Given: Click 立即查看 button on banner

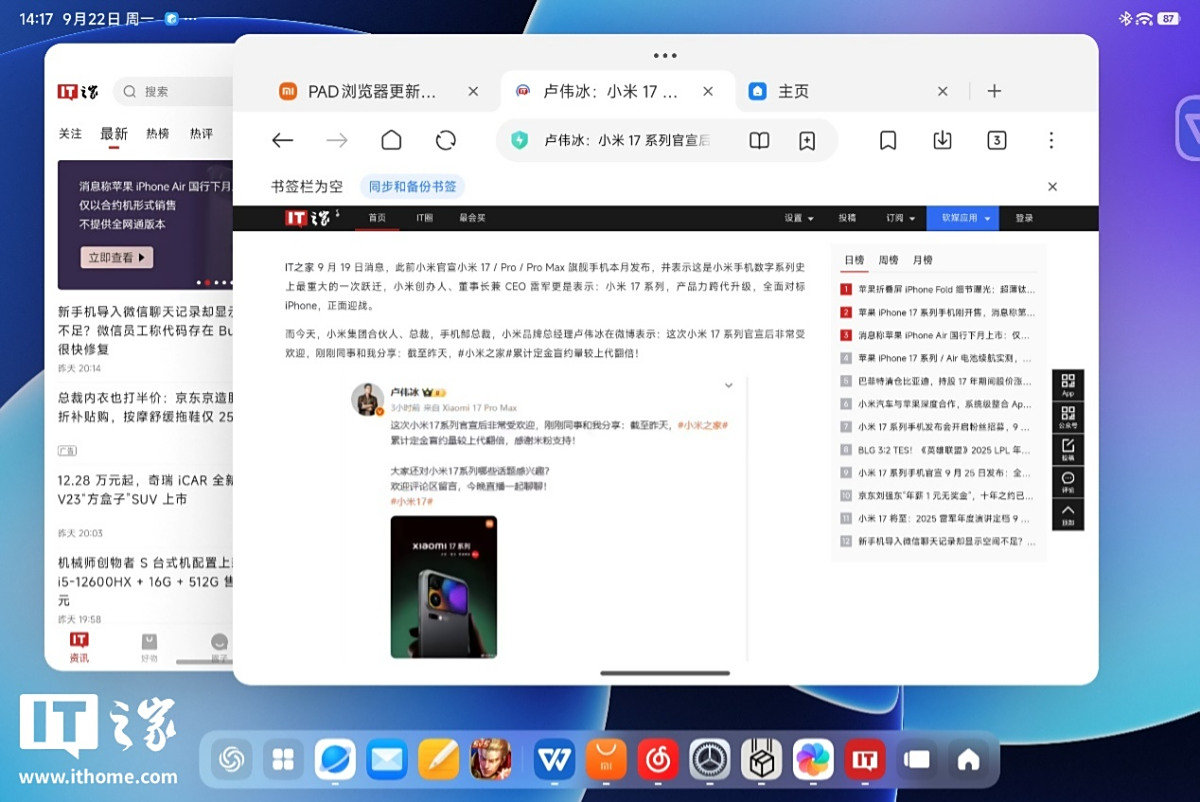Looking at the screenshot, I should [x=116, y=257].
